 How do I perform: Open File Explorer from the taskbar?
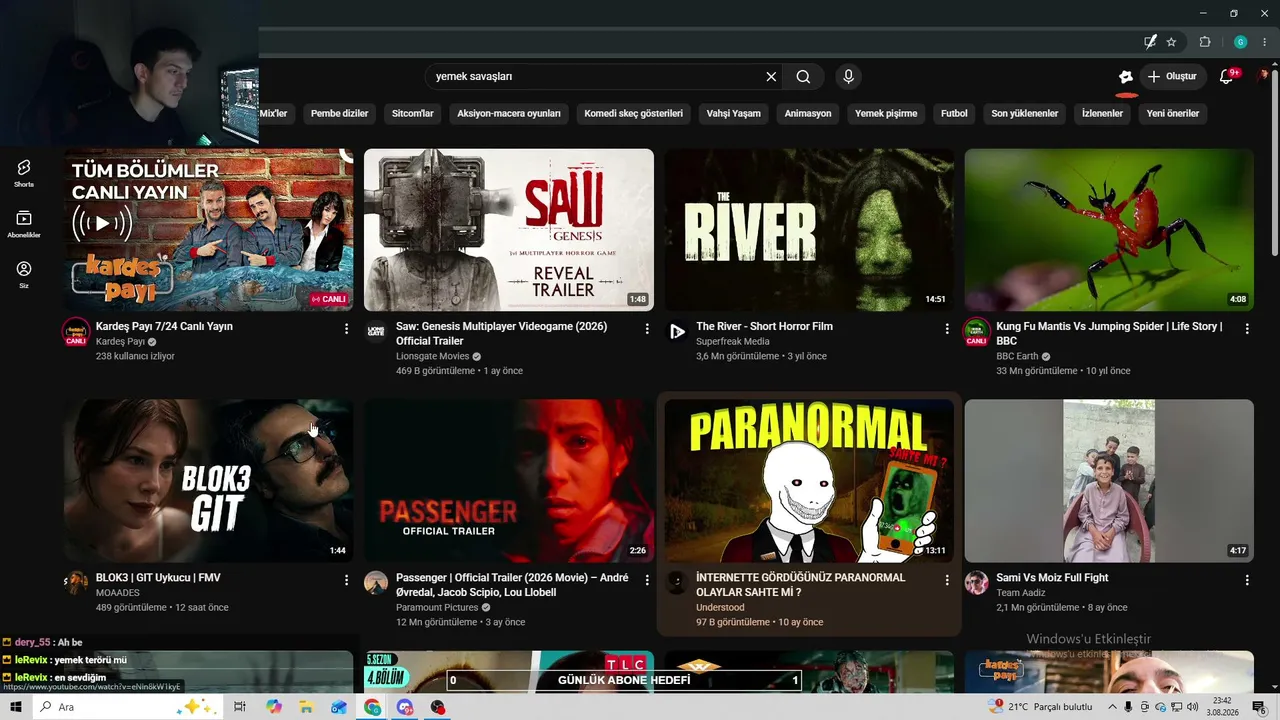[x=306, y=707]
